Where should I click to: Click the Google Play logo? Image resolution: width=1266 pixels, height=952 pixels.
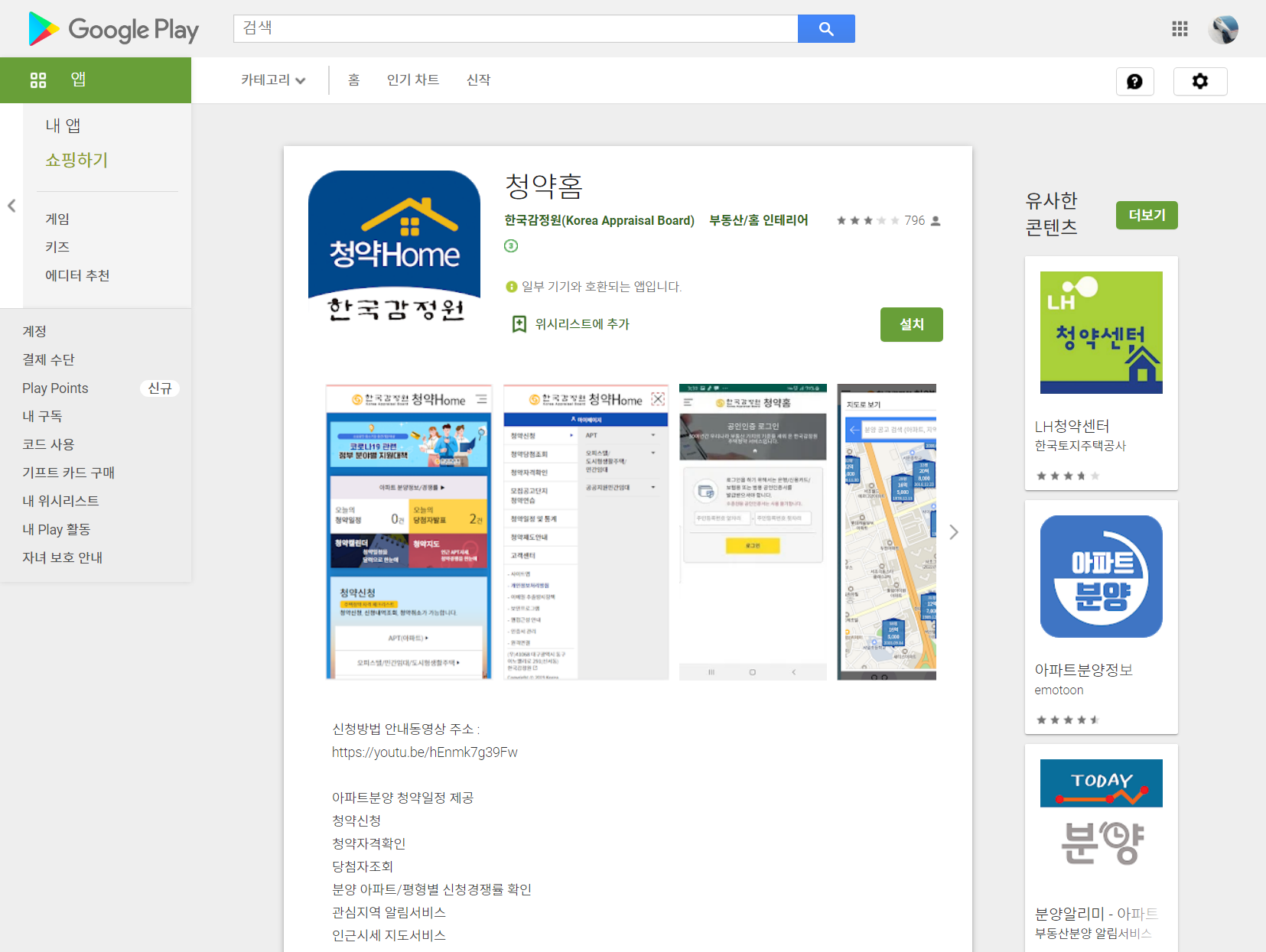pyautogui.click(x=113, y=29)
